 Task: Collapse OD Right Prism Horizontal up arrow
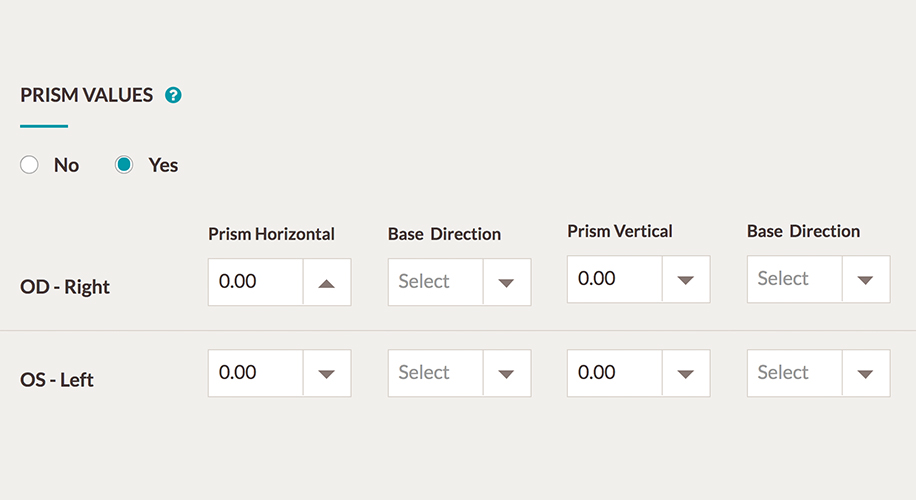tap(327, 282)
